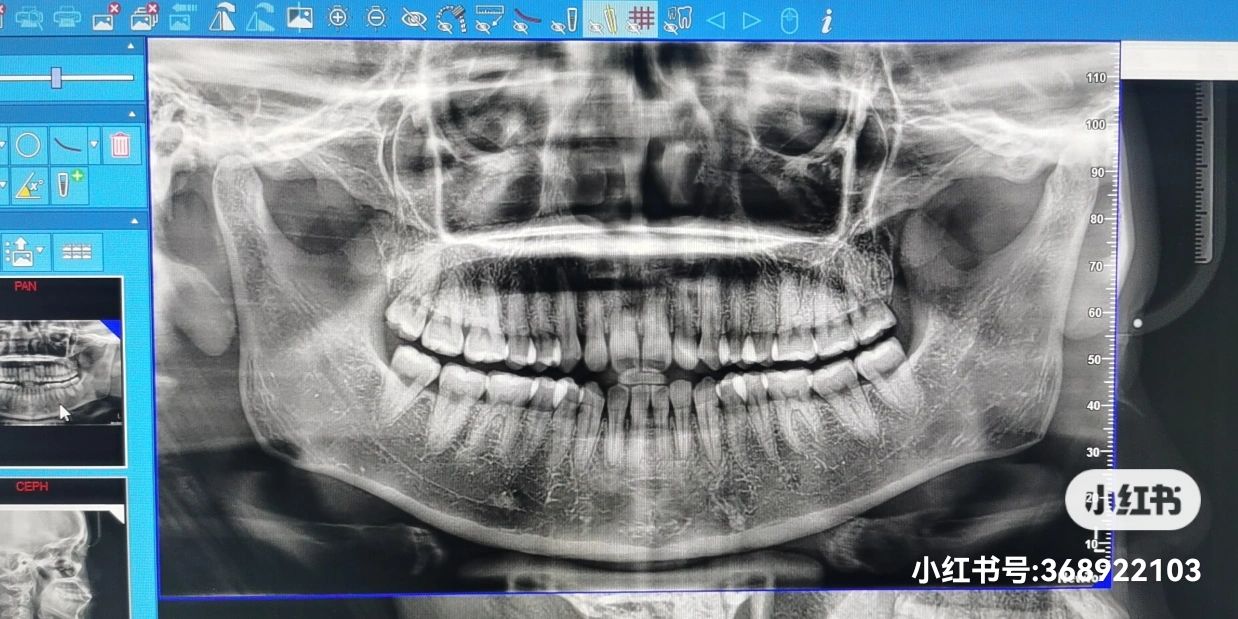The height and width of the screenshot is (619, 1238).
Task: Select the PAN panoramic thumbnail
Action: click(x=60, y=372)
